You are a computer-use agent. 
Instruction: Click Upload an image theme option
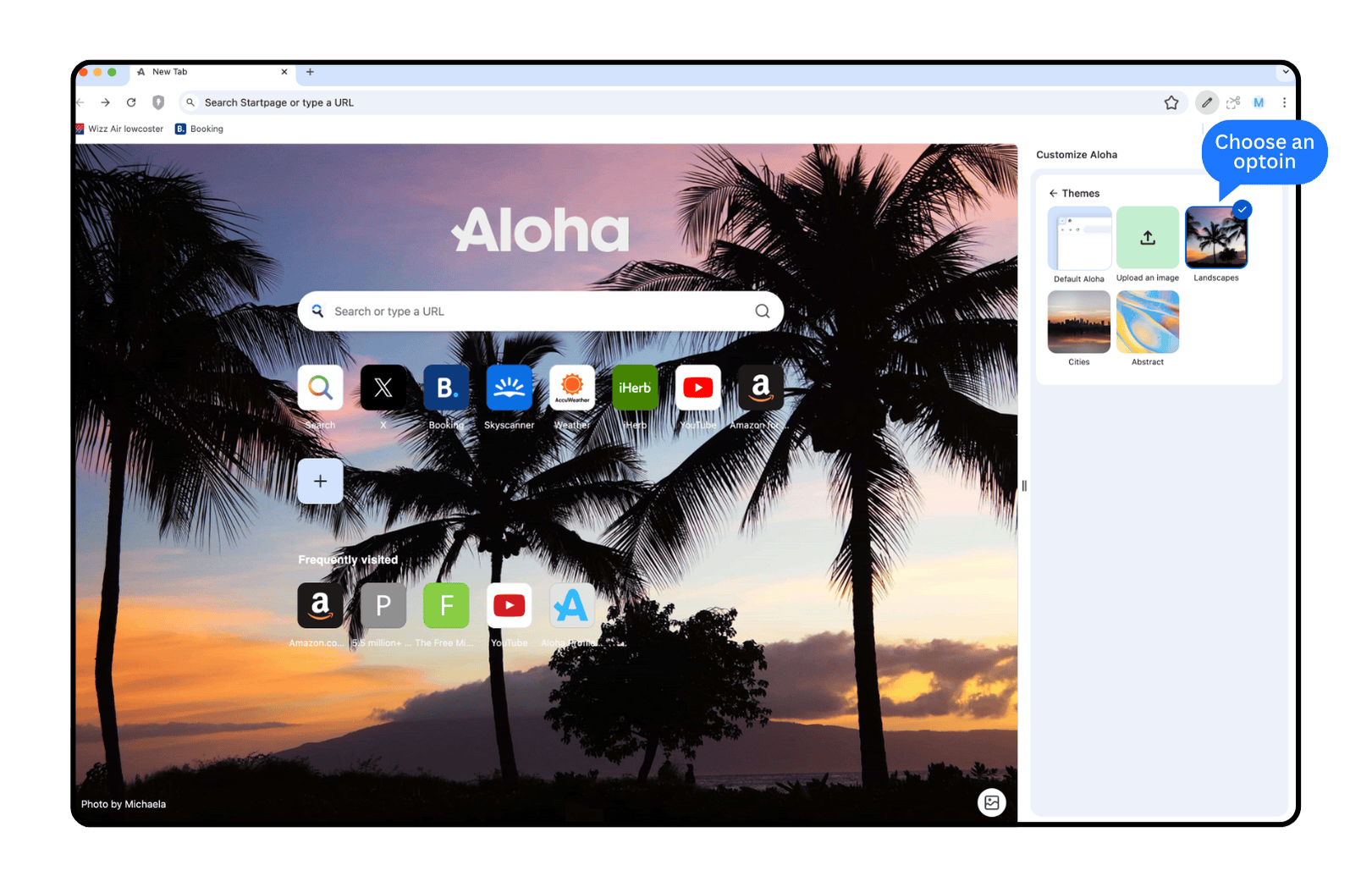click(1148, 238)
